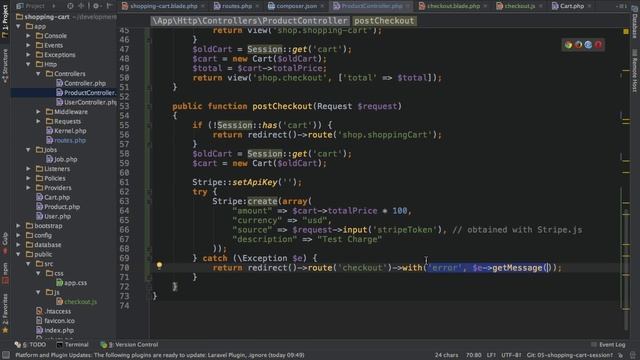Click the yellow inspection status square
The image size is (640, 360).
(x=626, y=31)
